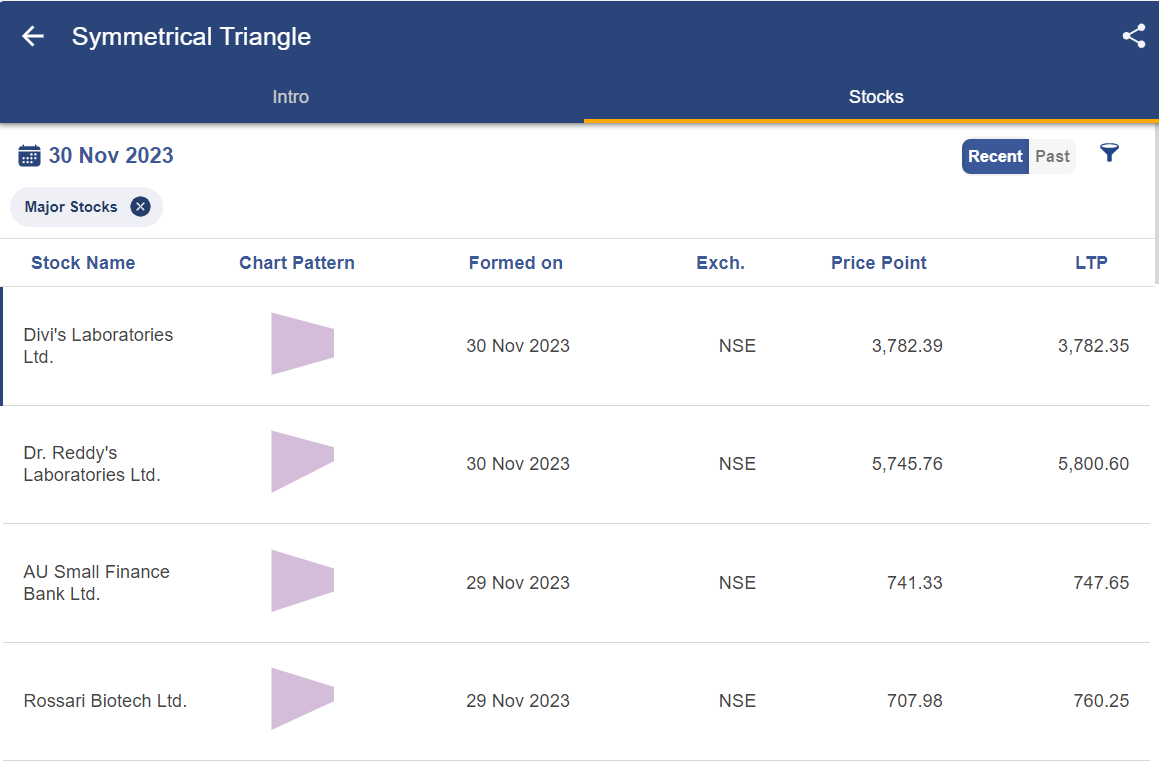This screenshot has width=1159, height=762.
Task: Select the Recent toggle option
Action: click(x=995, y=157)
